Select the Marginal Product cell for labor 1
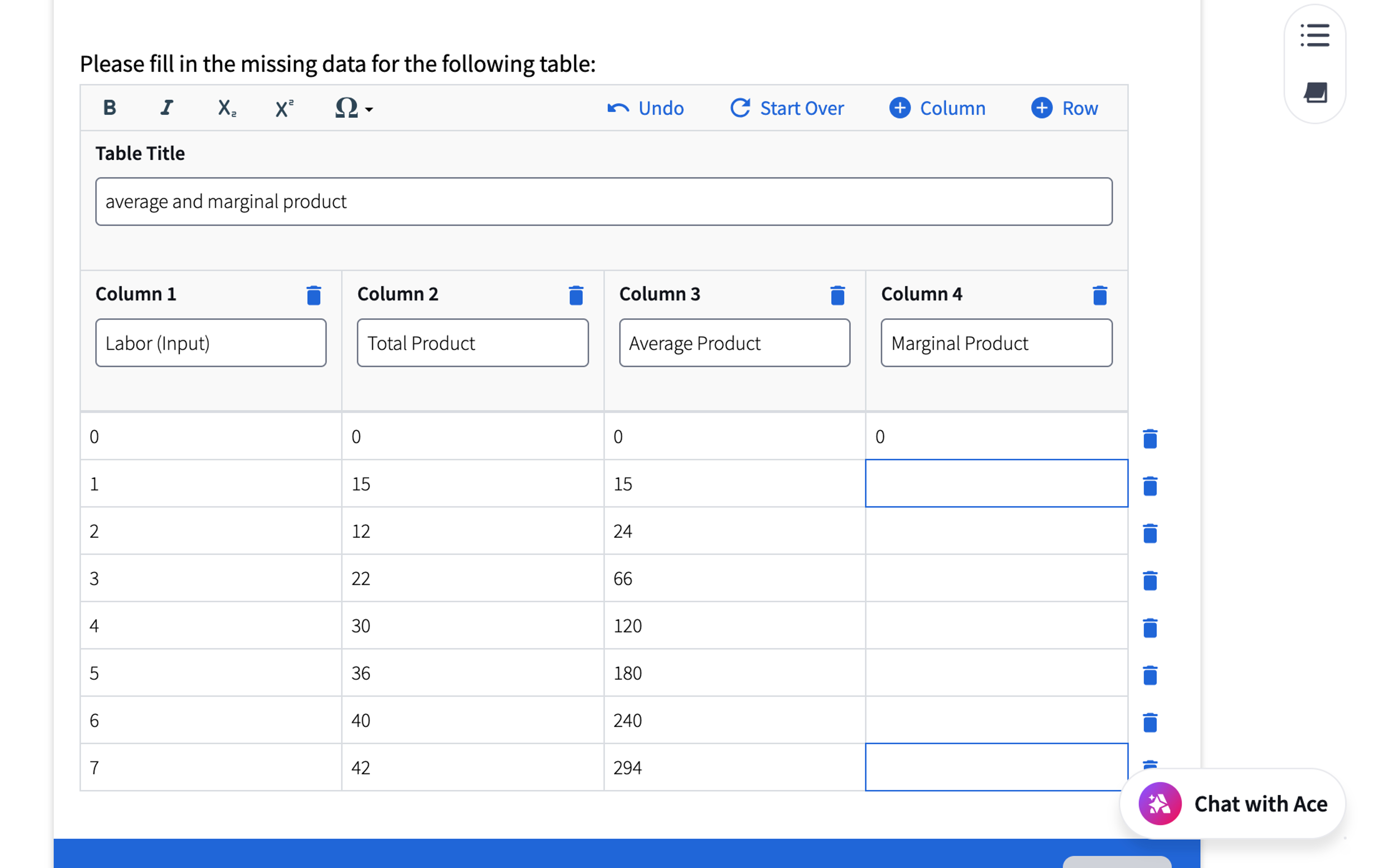The height and width of the screenshot is (868, 1375). click(x=996, y=483)
